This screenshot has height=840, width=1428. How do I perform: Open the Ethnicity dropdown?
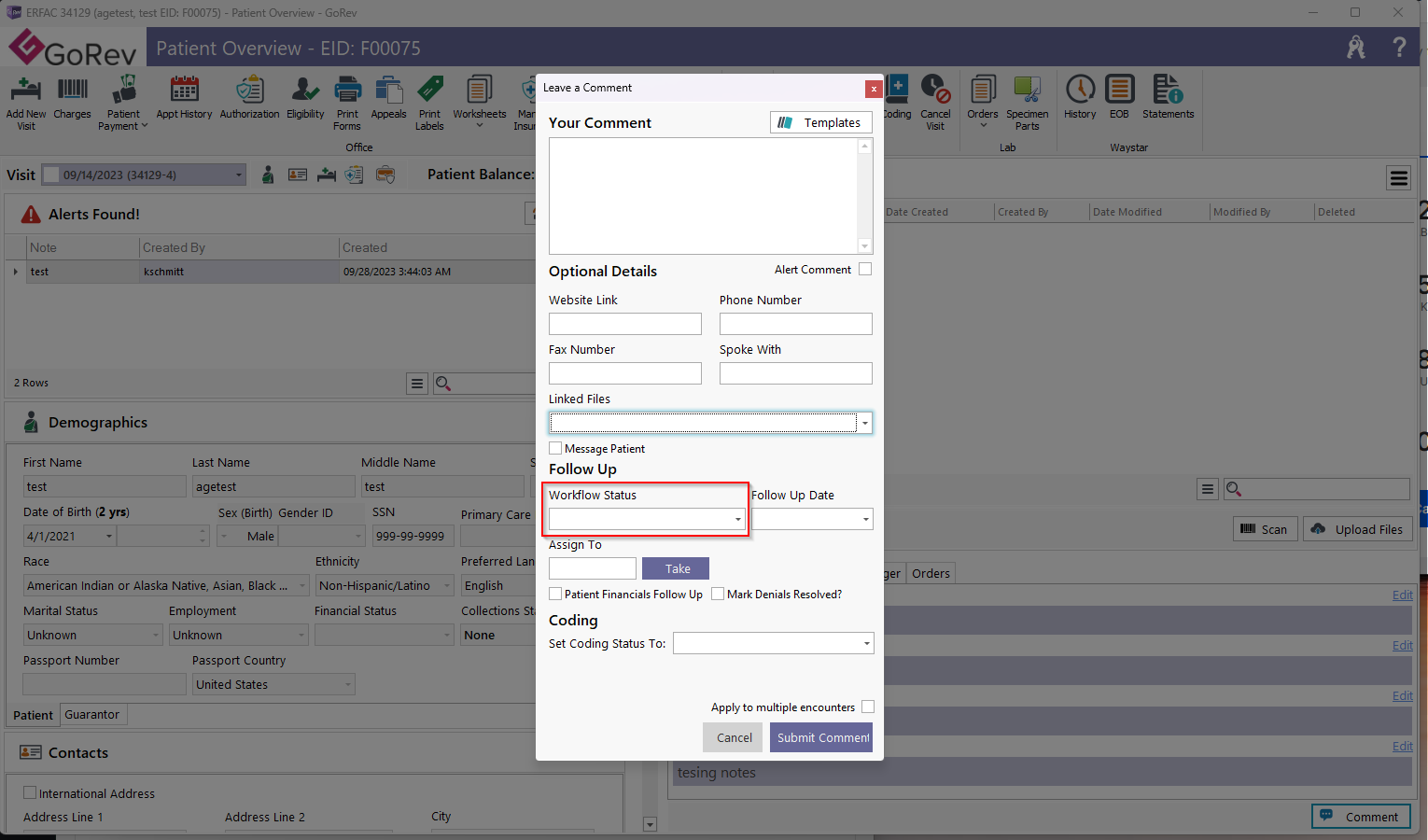pos(446,586)
